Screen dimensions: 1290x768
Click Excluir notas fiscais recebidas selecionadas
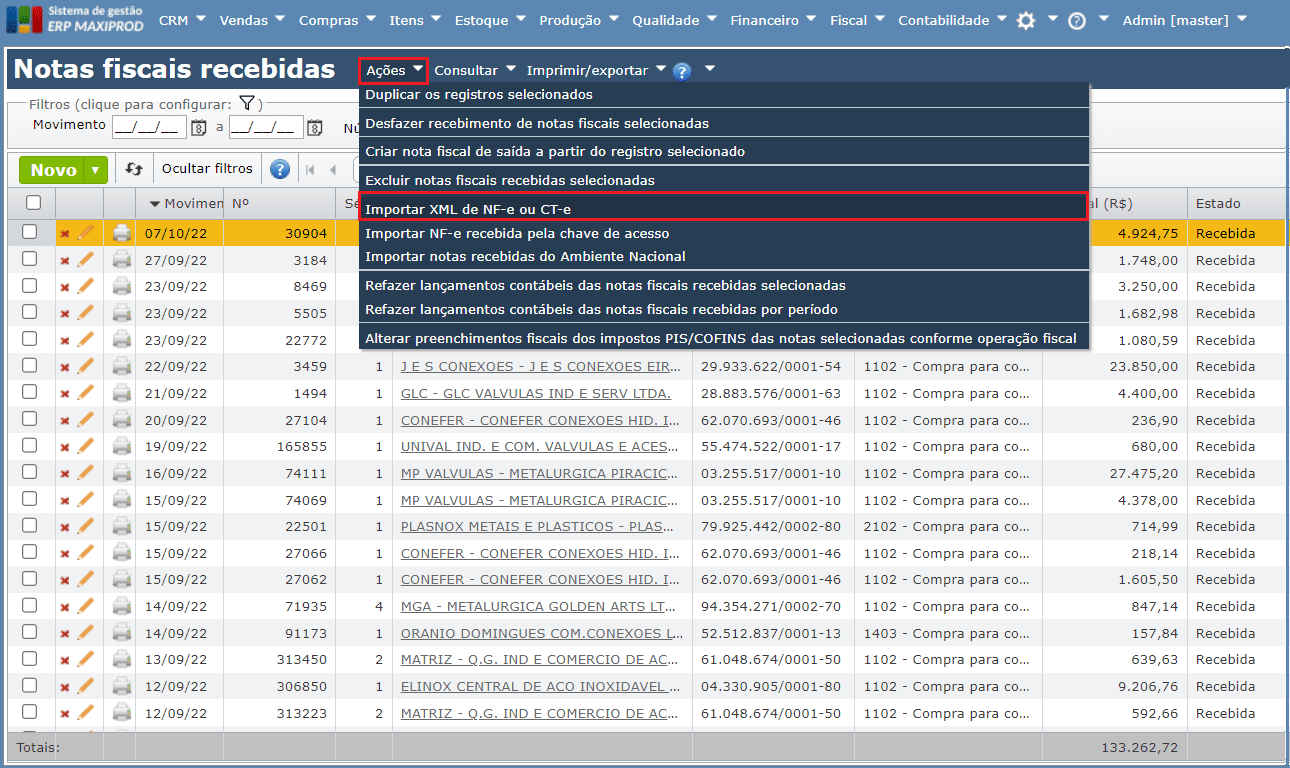pos(723,181)
